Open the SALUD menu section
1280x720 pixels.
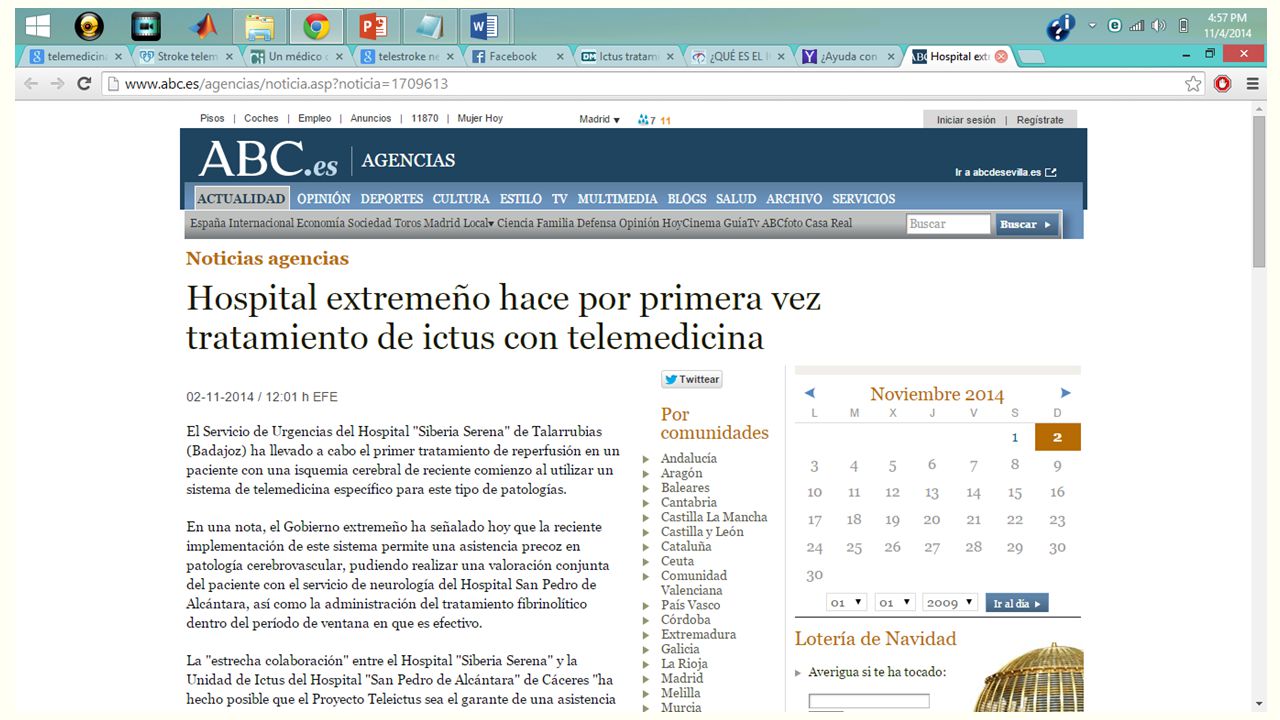click(x=736, y=199)
